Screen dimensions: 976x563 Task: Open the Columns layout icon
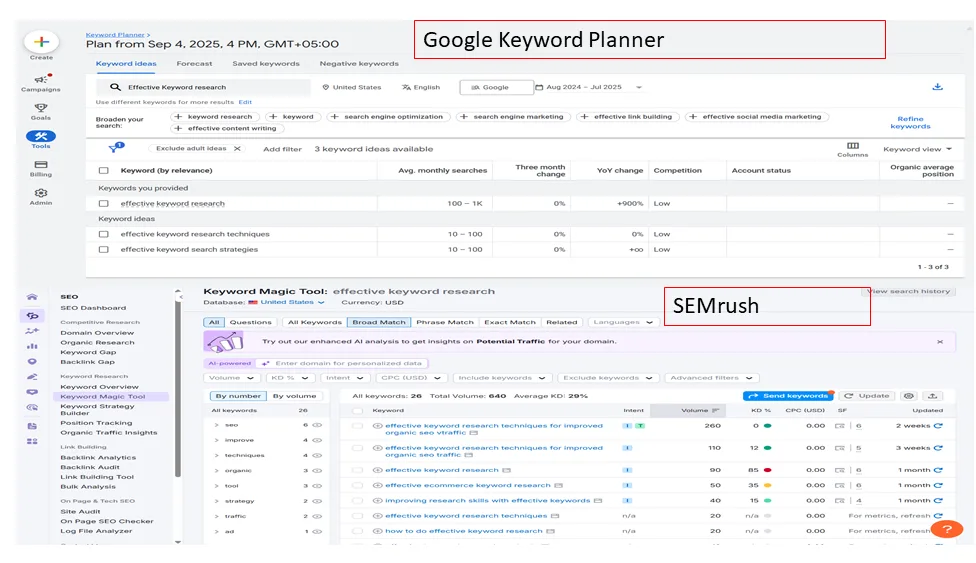(852, 146)
